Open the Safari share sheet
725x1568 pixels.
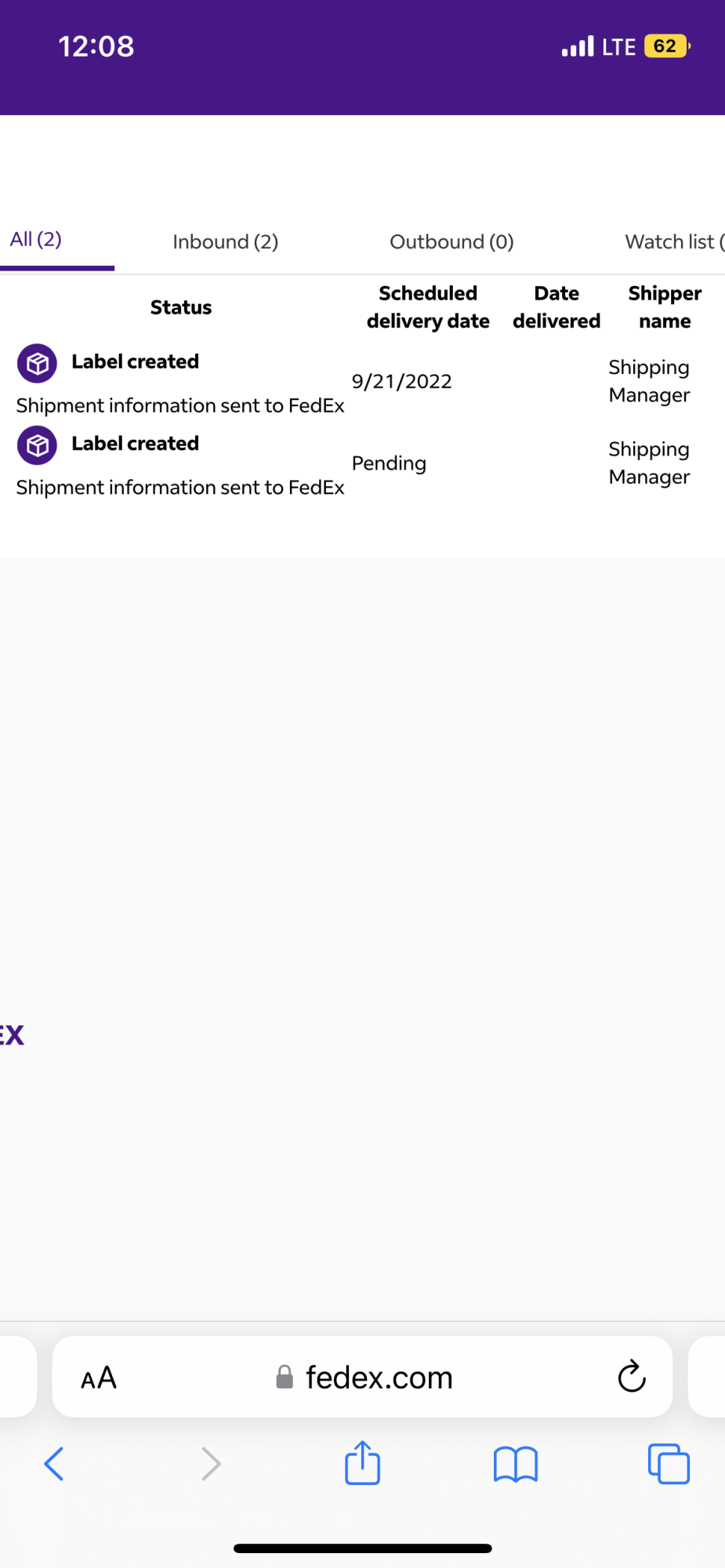tap(362, 1462)
